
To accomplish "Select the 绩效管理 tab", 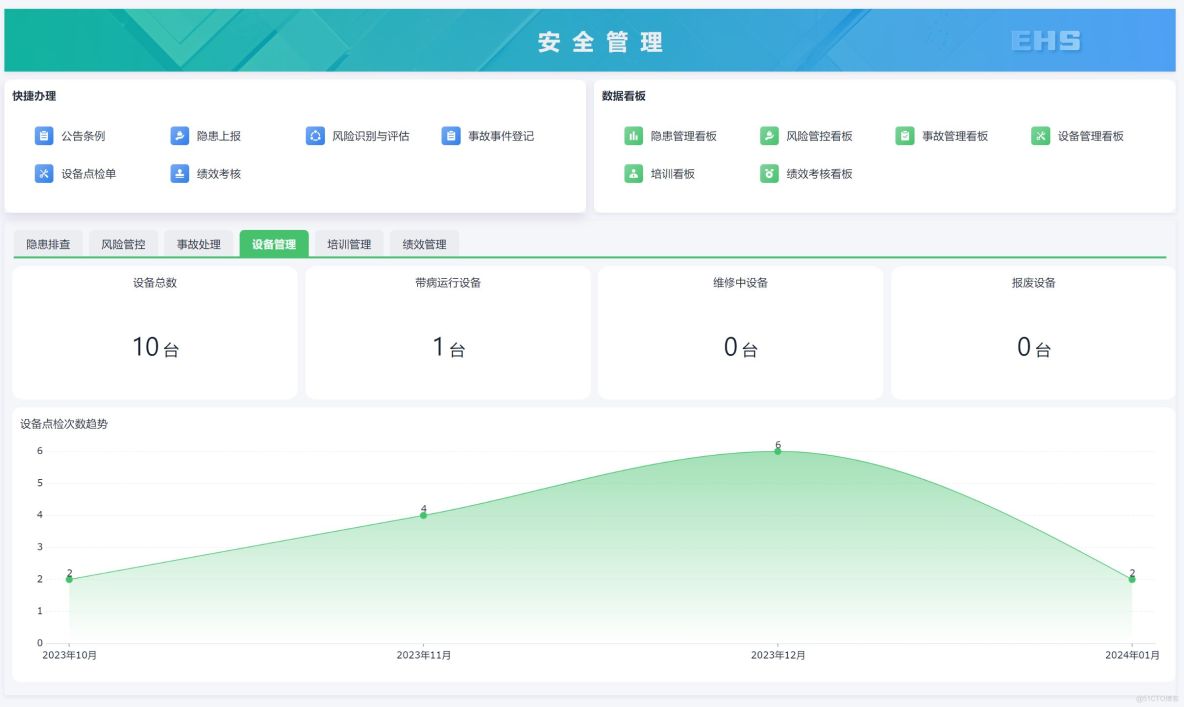I will (x=425, y=242).
